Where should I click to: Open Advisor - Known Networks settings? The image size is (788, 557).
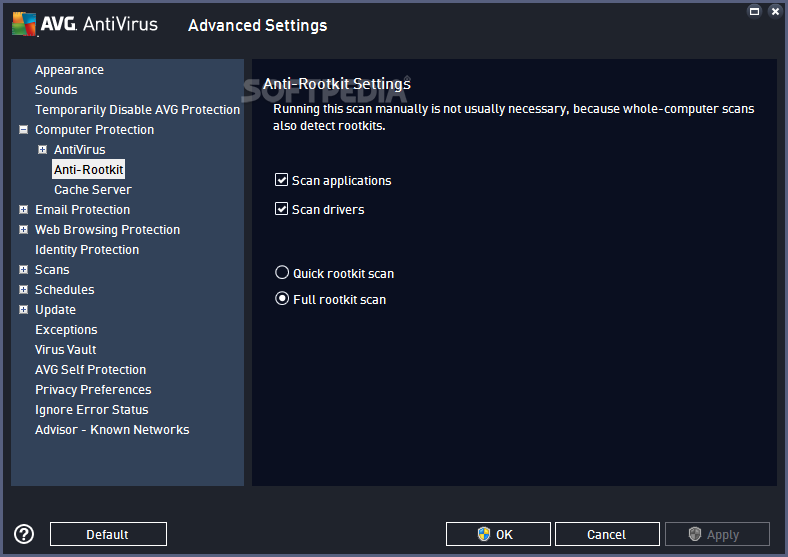(112, 430)
